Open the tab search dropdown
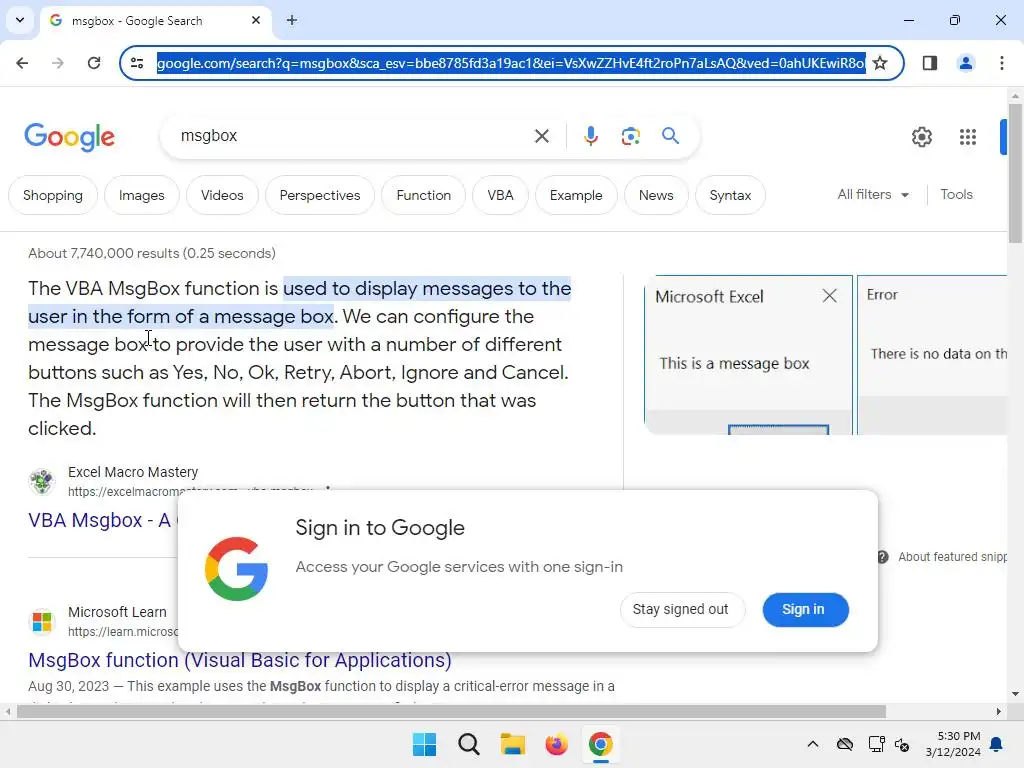1024x768 pixels. click(x=20, y=20)
